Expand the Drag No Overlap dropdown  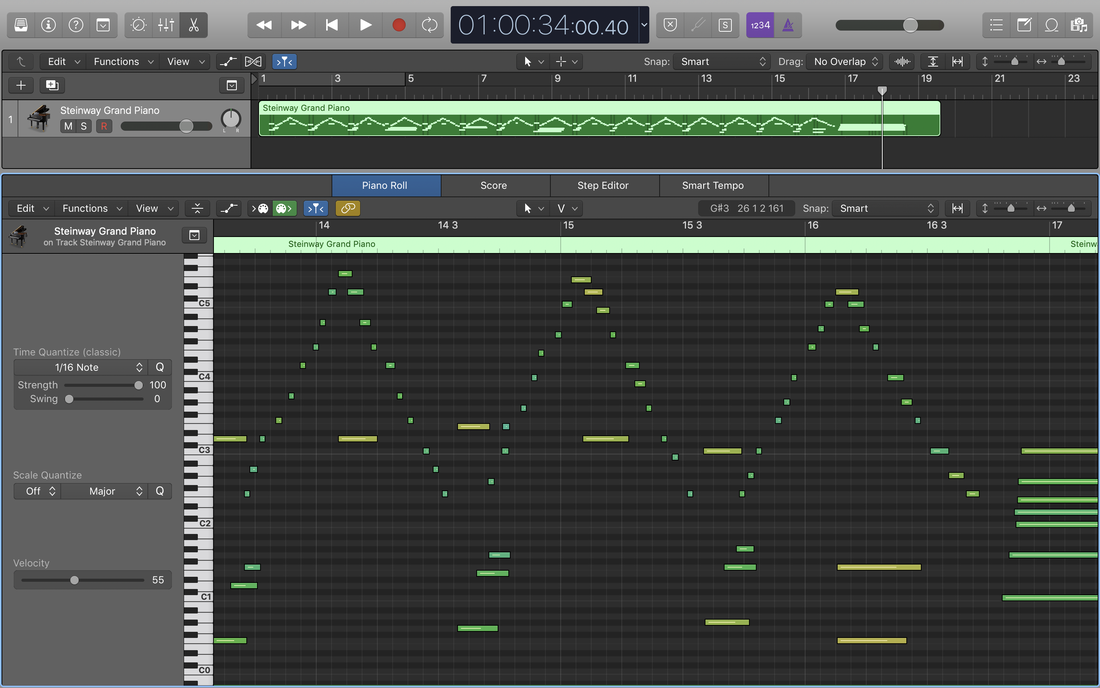[844, 62]
